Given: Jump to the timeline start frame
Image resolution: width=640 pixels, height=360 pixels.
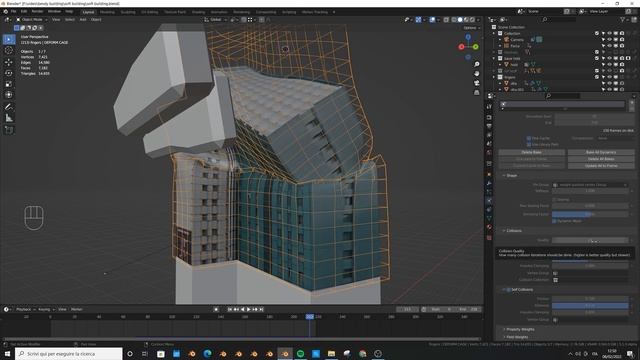Looking at the screenshot, I should coord(230,309).
